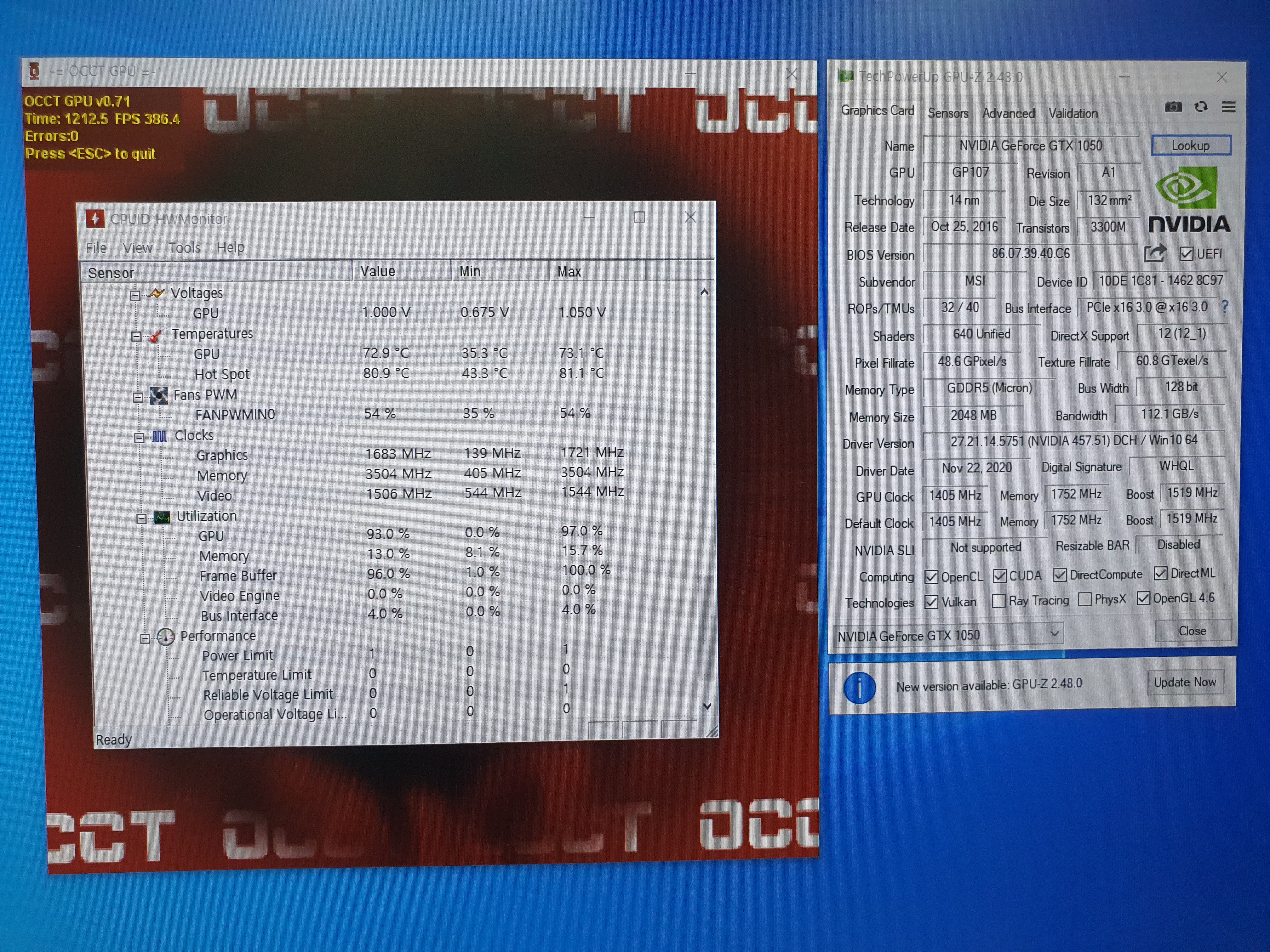Collapse the Utilization tree node
Viewport: 1270px width, 952px height.
[x=141, y=519]
